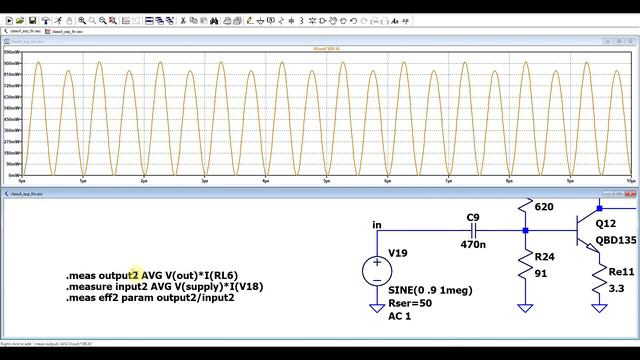The image size is (640, 360).
Task: Click the Mirror toolbar icon
Action: point(384,20)
